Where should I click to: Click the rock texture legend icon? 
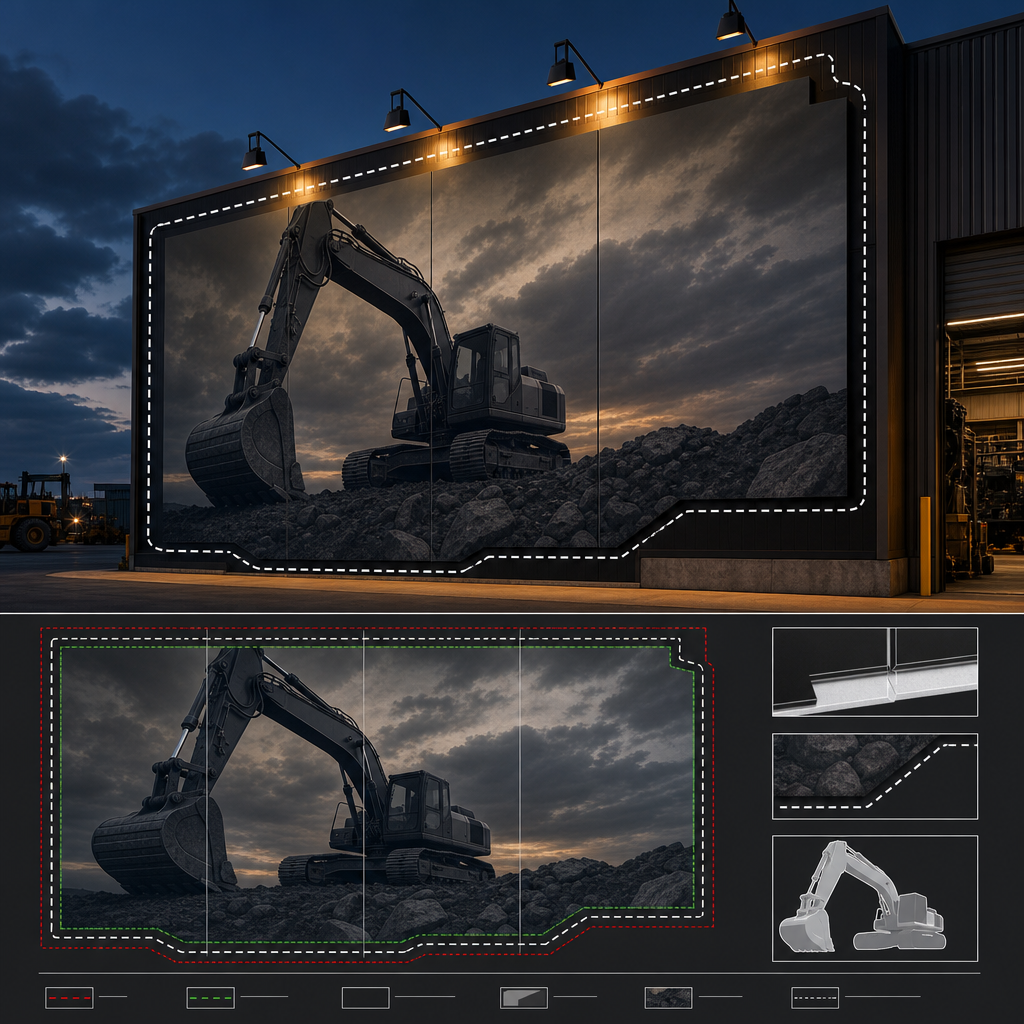pos(668,998)
